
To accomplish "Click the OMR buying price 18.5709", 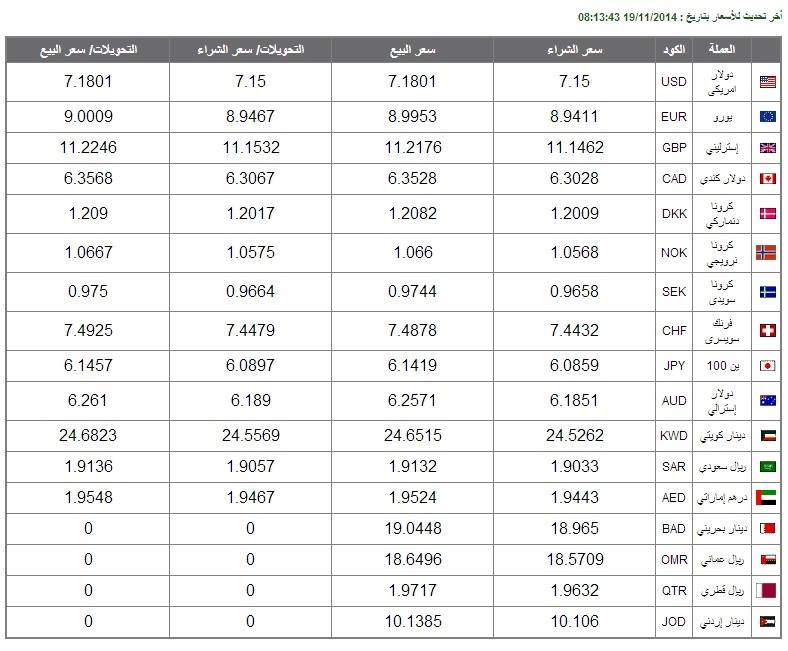I will tap(575, 560).
